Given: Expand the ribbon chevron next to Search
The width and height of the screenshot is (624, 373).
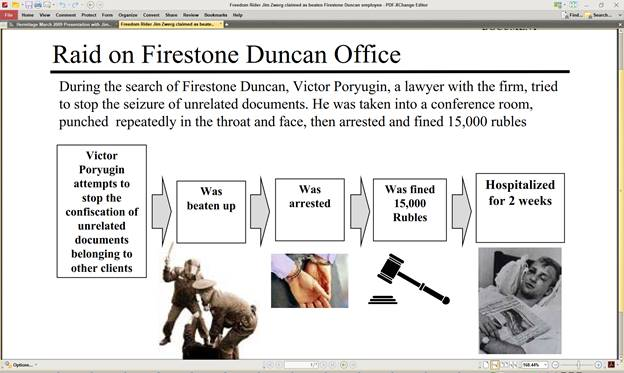Looking at the screenshot, I should [620, 15].
